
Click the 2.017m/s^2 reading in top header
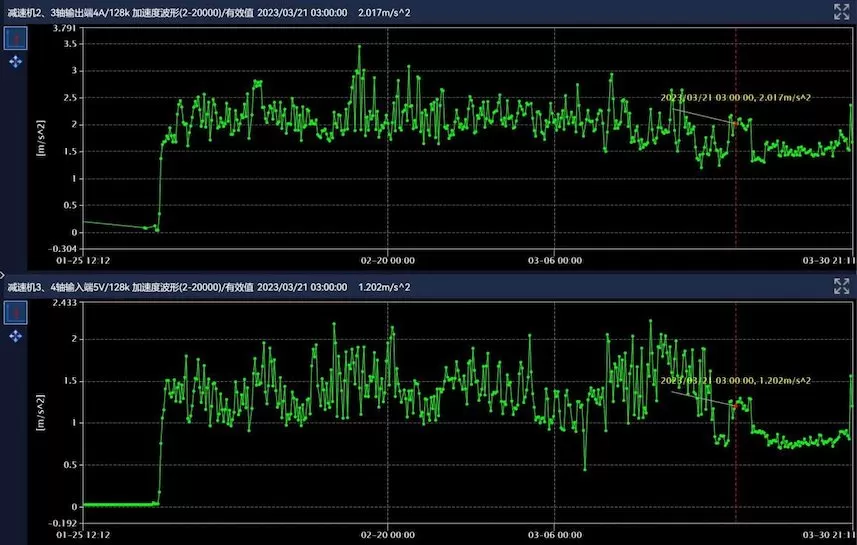click(x=383, y=12)
